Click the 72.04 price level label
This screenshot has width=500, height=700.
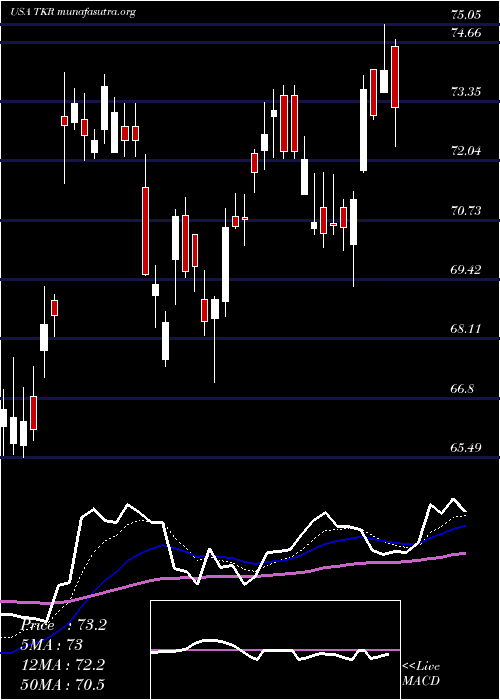(466, 151)
